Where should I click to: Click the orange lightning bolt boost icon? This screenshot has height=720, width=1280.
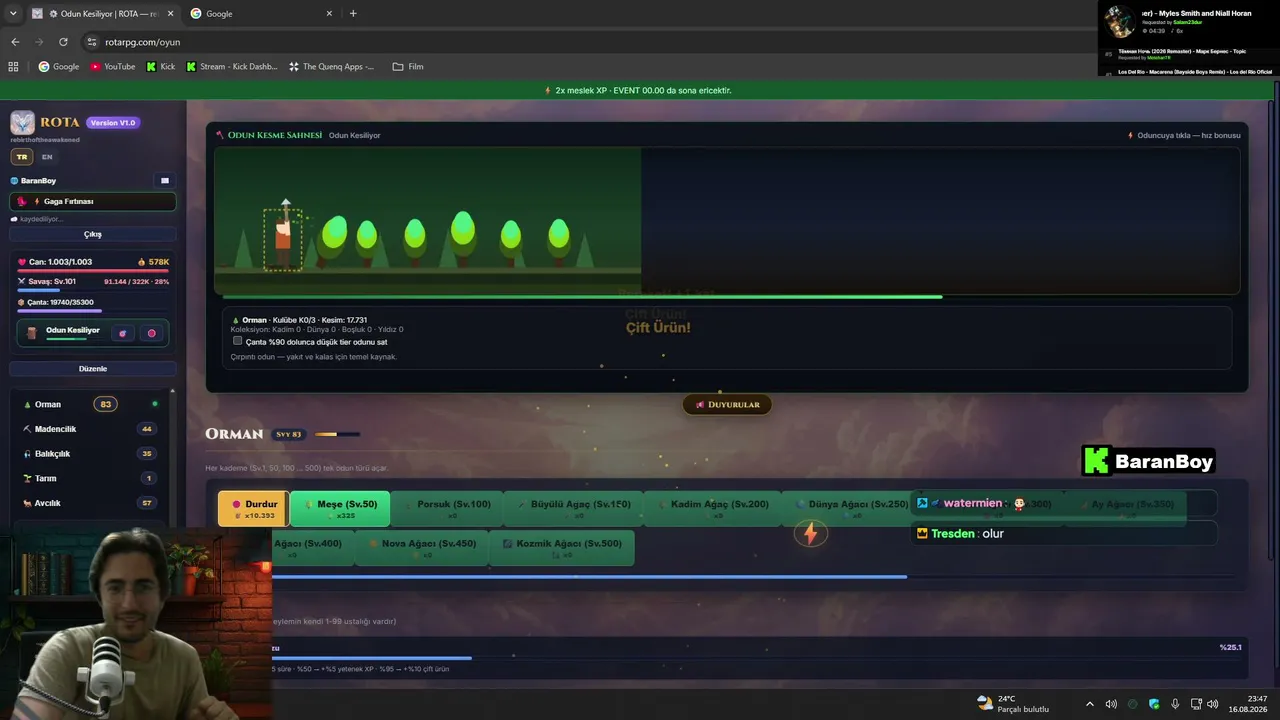[x=810, y=533]
